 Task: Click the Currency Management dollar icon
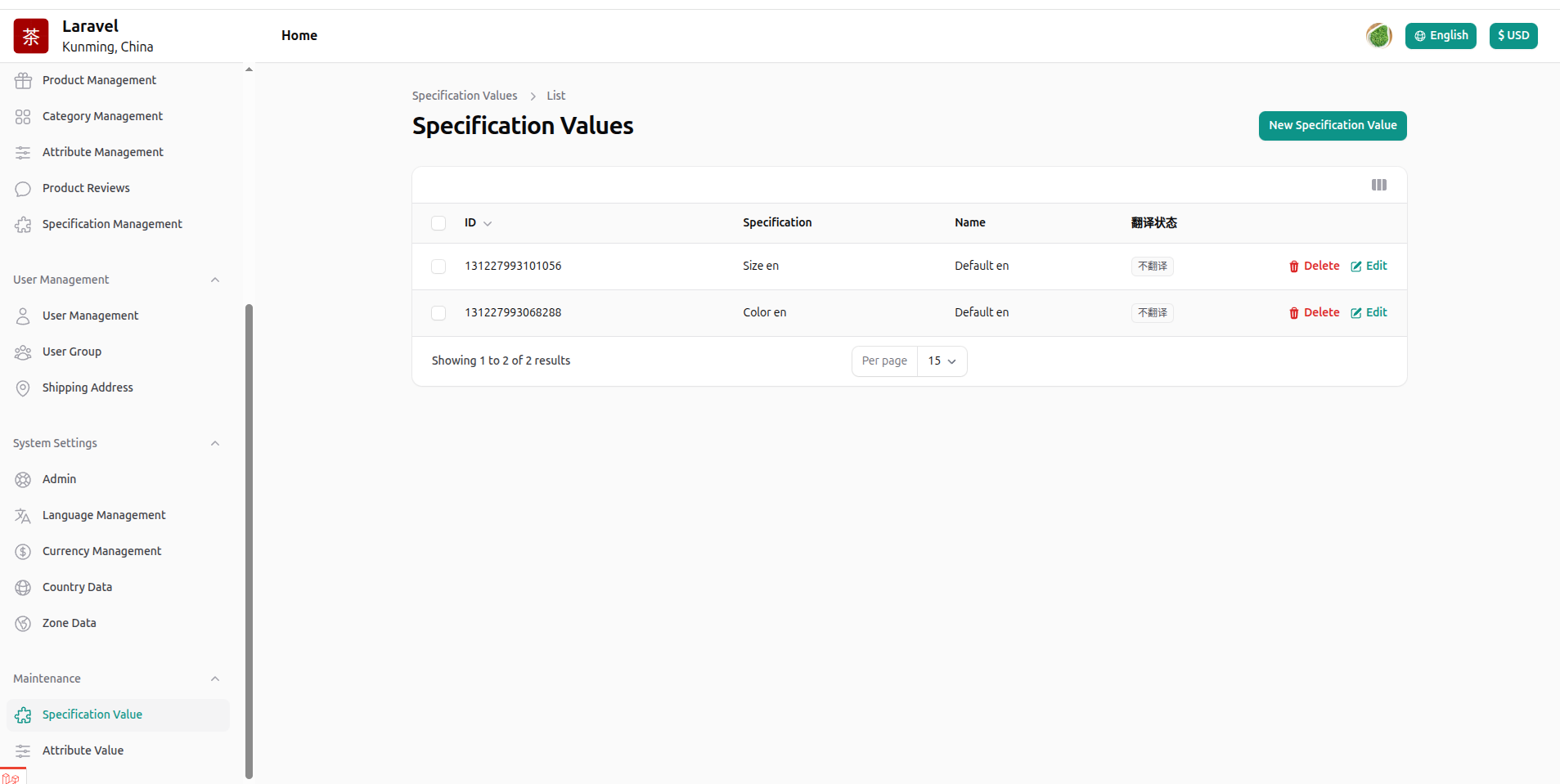[23, 552]
